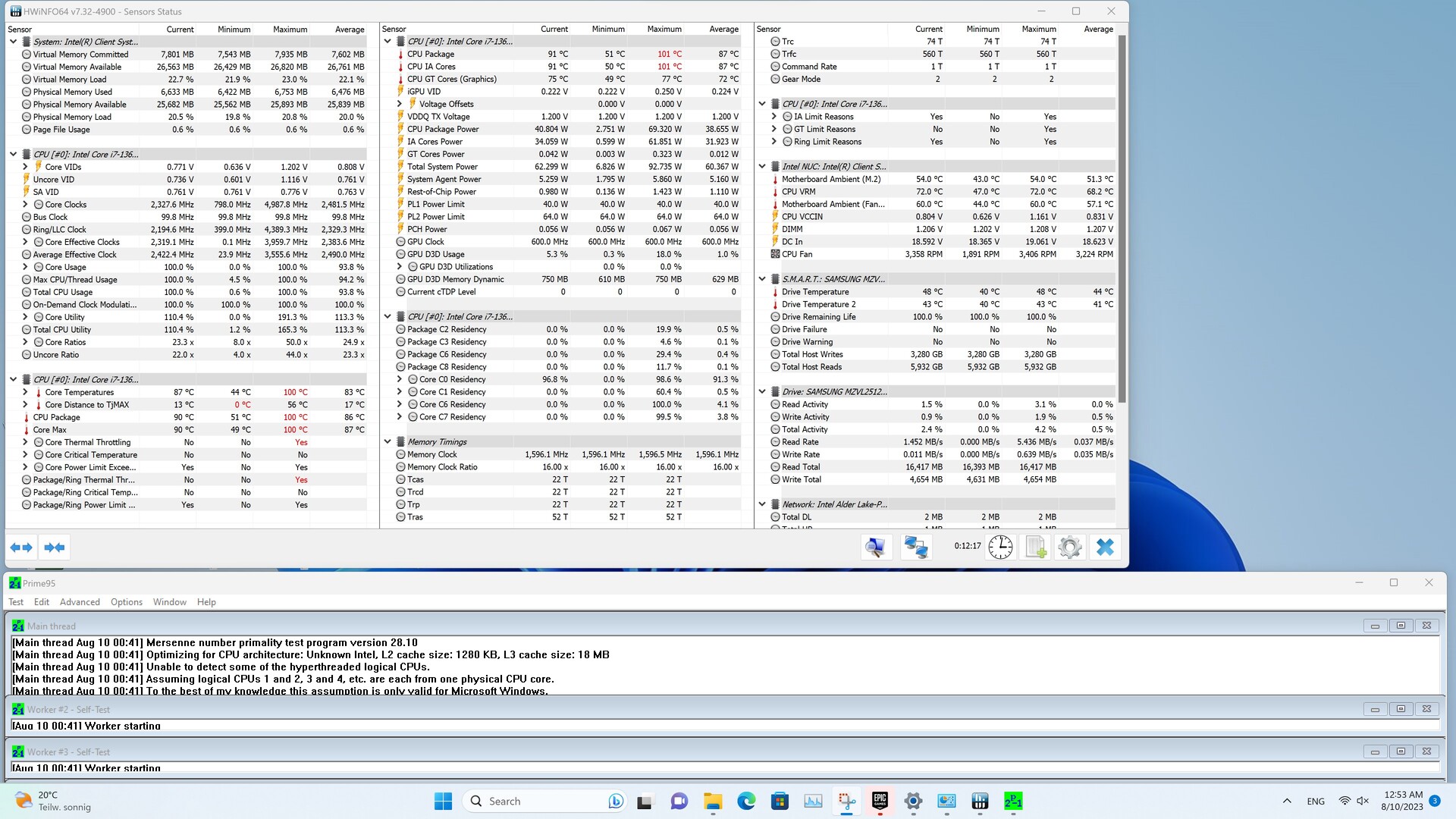
Task: Select the PL1 Power Limit row
Action: click(x=561, y=204)
